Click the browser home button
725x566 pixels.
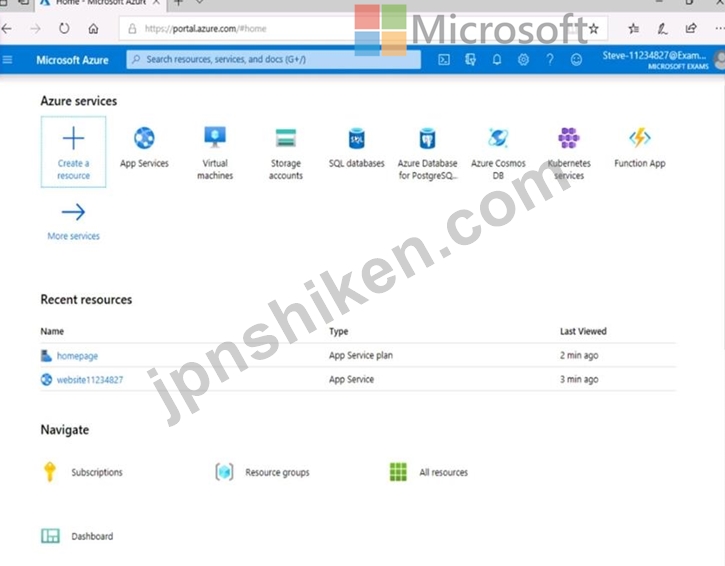[x=93, y=29]
